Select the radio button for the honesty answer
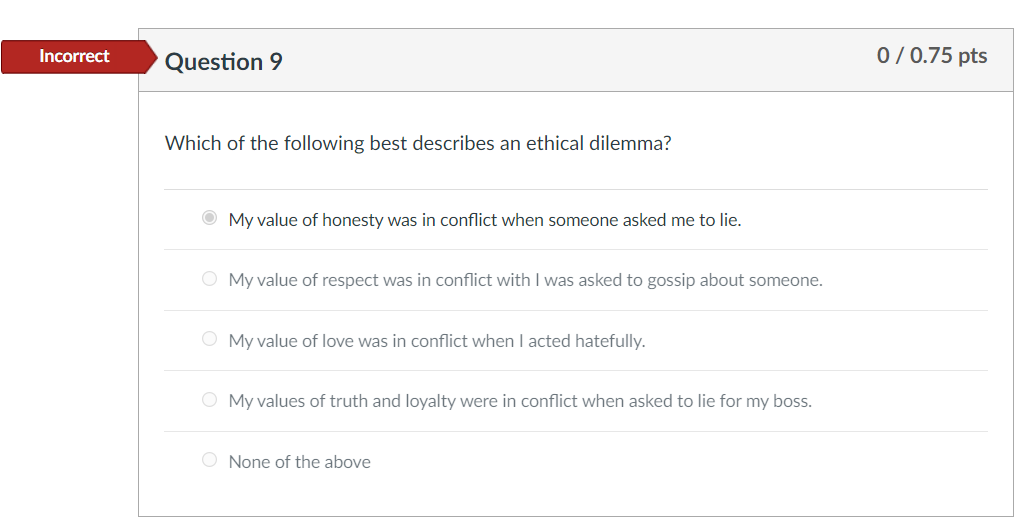Image resolution: width=1023 pixels, height=522 pixels. click(x=209, y=218)
